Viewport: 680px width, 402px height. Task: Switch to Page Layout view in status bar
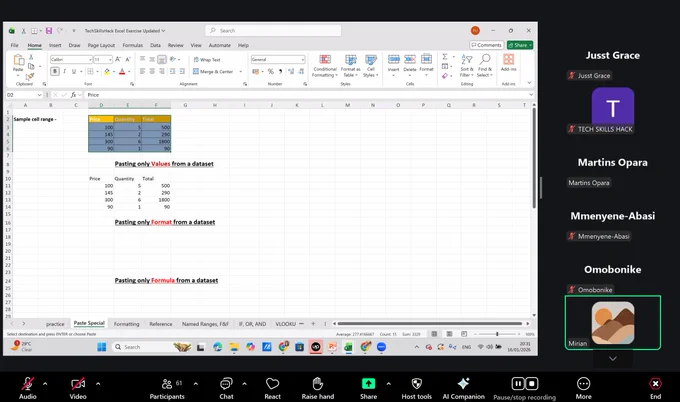point(449,334)
